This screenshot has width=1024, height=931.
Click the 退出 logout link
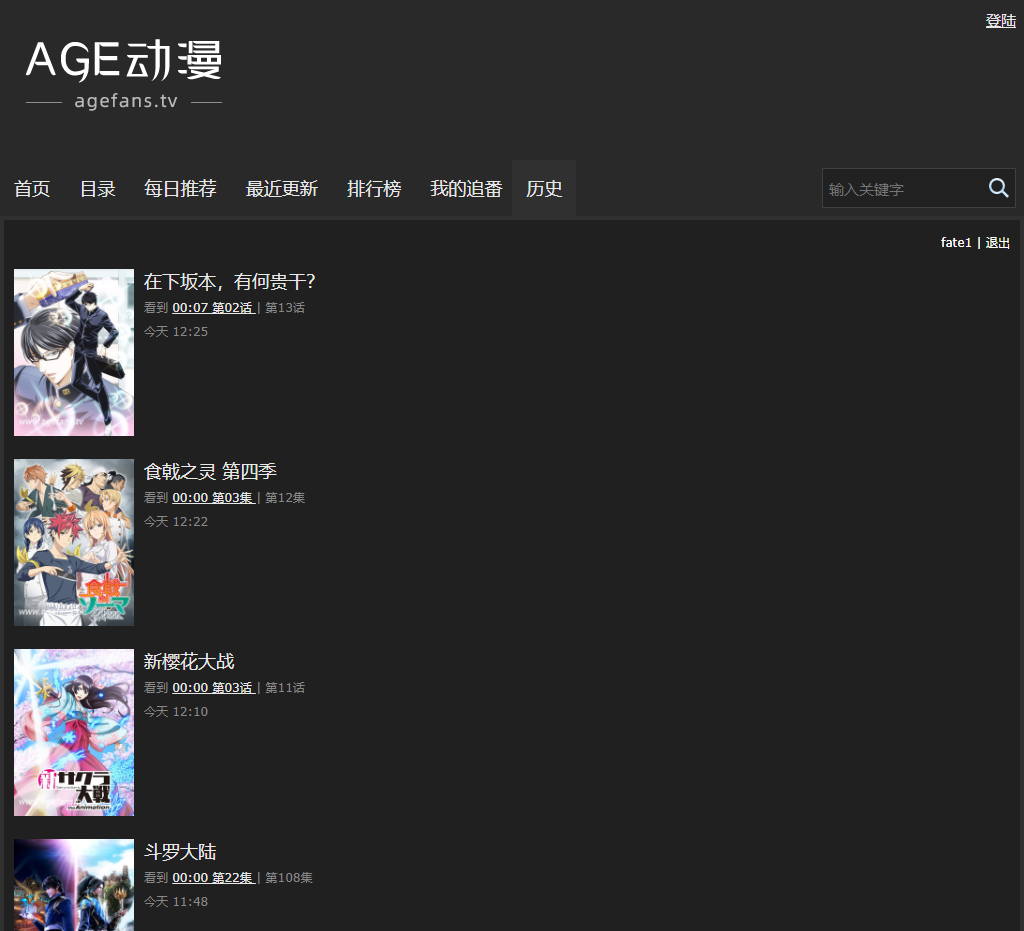click(997, 243)
